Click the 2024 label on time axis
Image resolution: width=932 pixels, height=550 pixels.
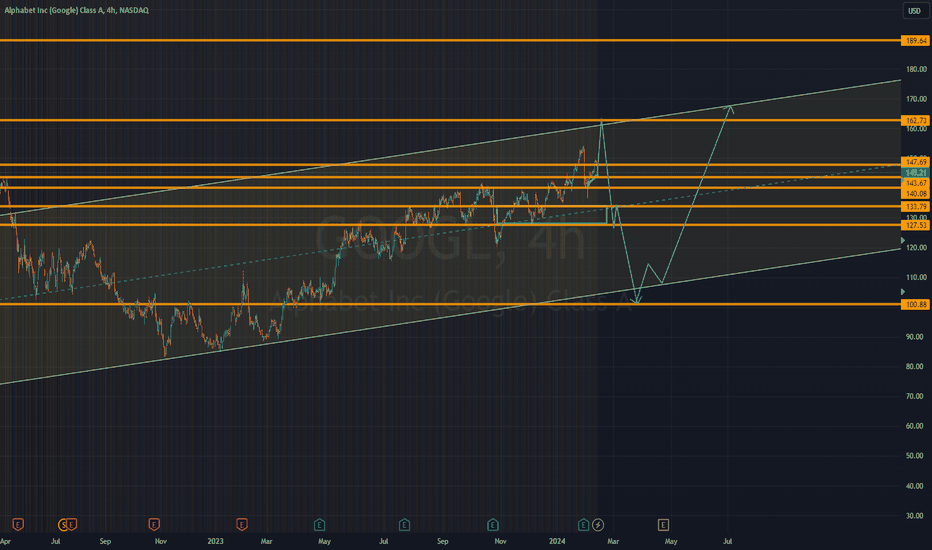(557, 541)
